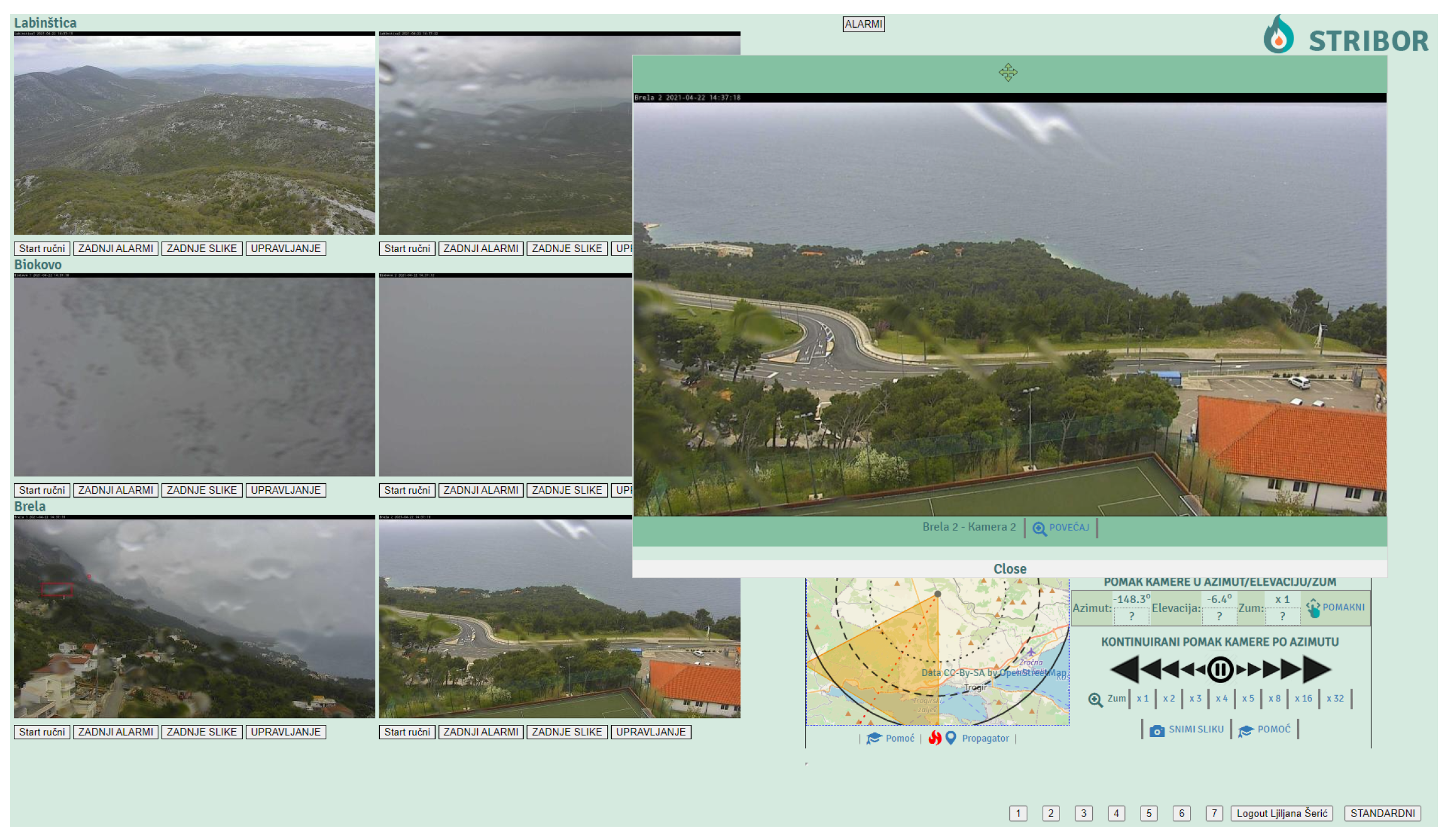Open the Propagator fire icon
This screenshot has width=1449, height=840.
(935, 738)
